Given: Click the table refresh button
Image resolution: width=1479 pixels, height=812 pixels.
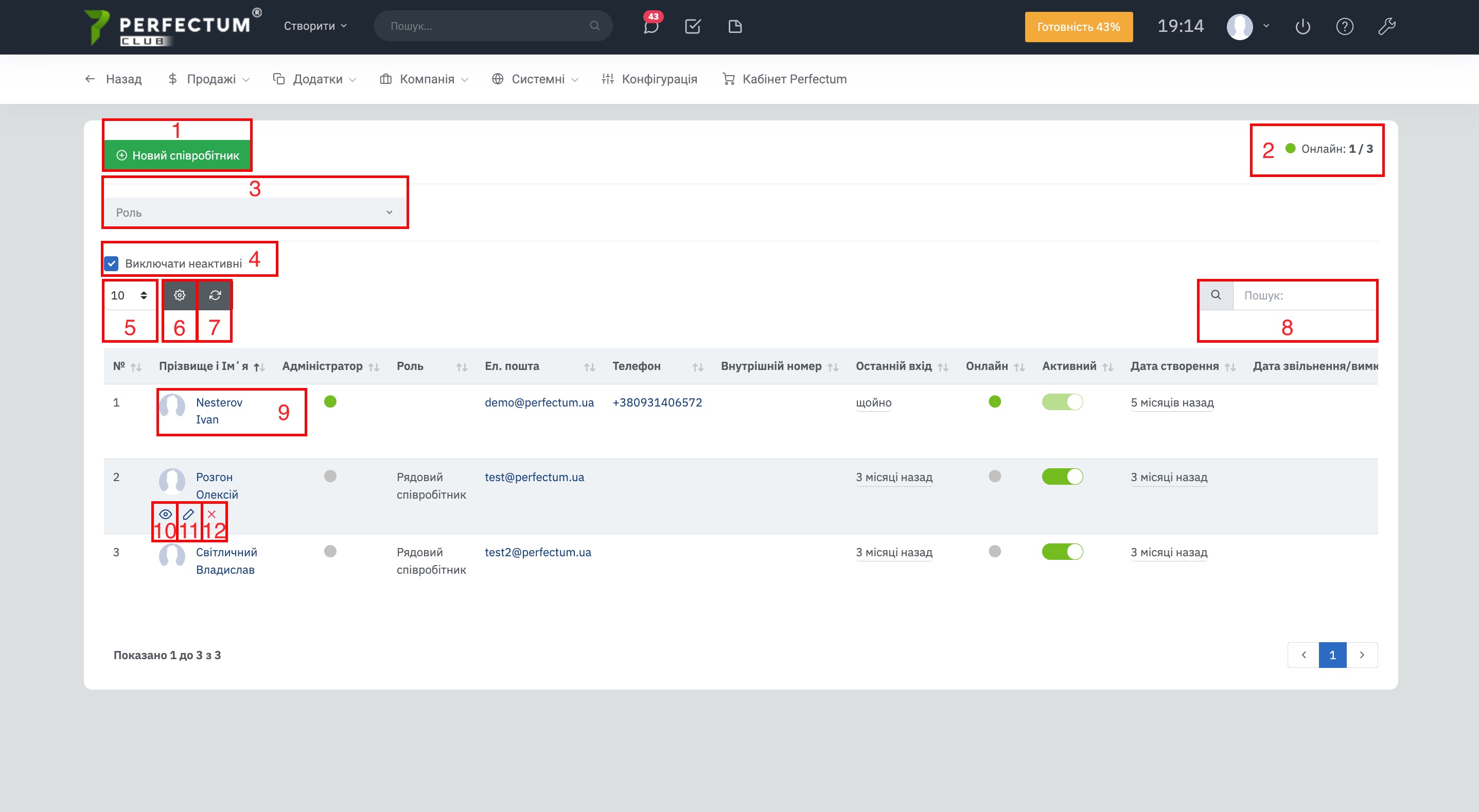Looking at the screenshot, I should [215, 295].
